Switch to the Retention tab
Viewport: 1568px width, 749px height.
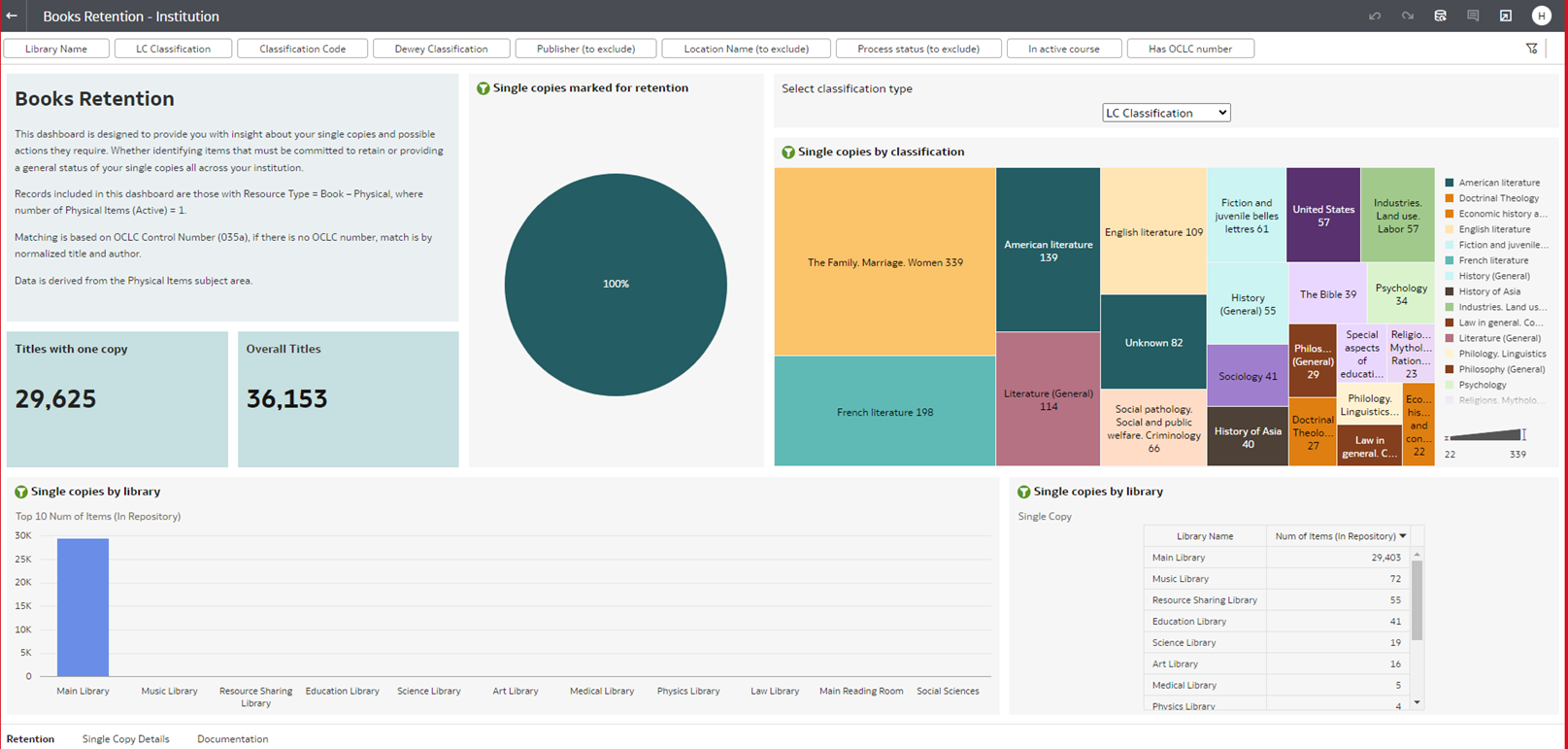30,739
